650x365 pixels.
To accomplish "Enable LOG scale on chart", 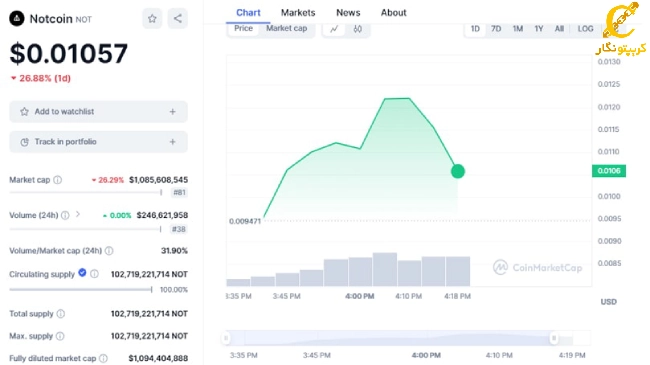I will tap(585, 29).
